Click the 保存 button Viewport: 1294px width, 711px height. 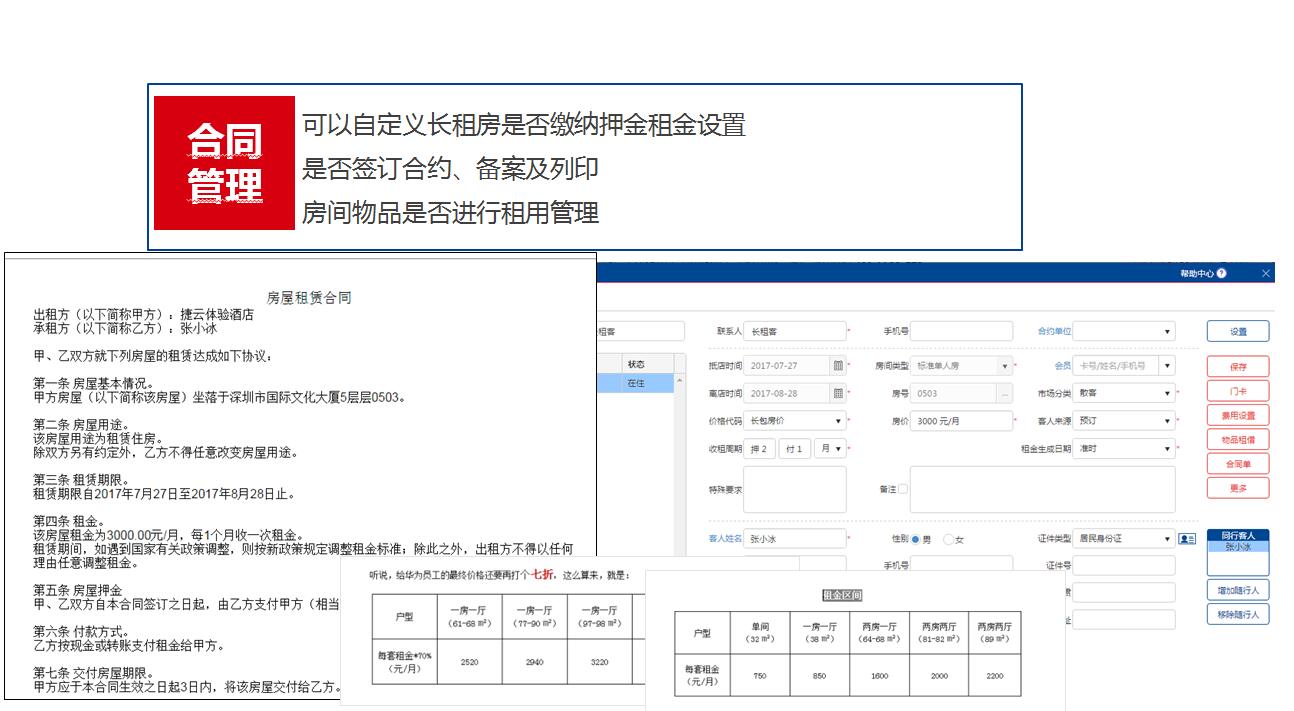tap(1238, 367)
